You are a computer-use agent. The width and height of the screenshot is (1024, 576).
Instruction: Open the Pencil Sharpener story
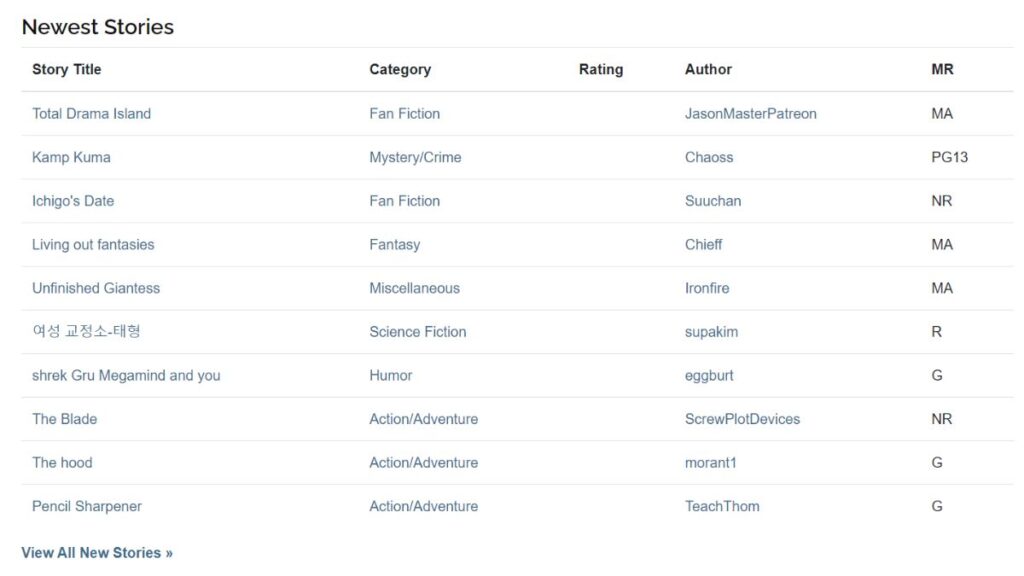pos(87,506)
